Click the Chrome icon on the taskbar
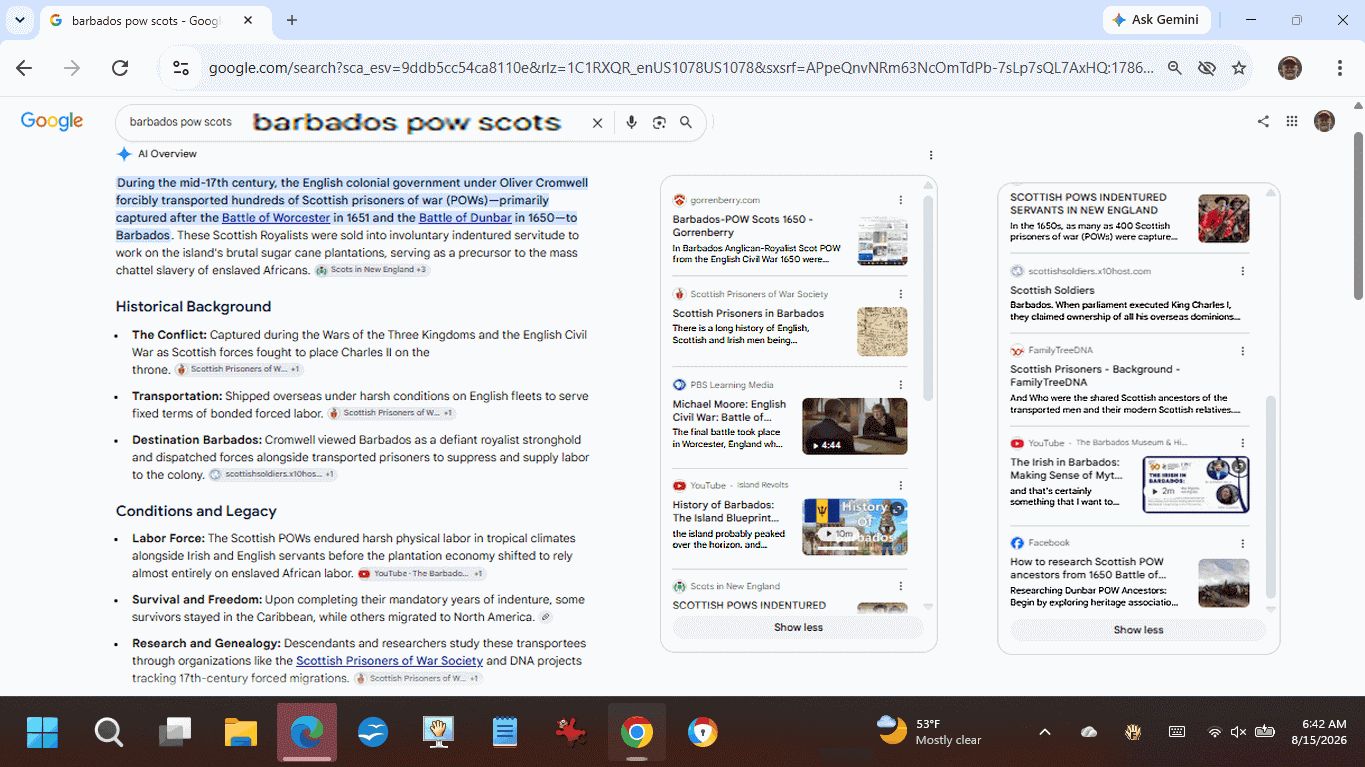 coord(637,733)
